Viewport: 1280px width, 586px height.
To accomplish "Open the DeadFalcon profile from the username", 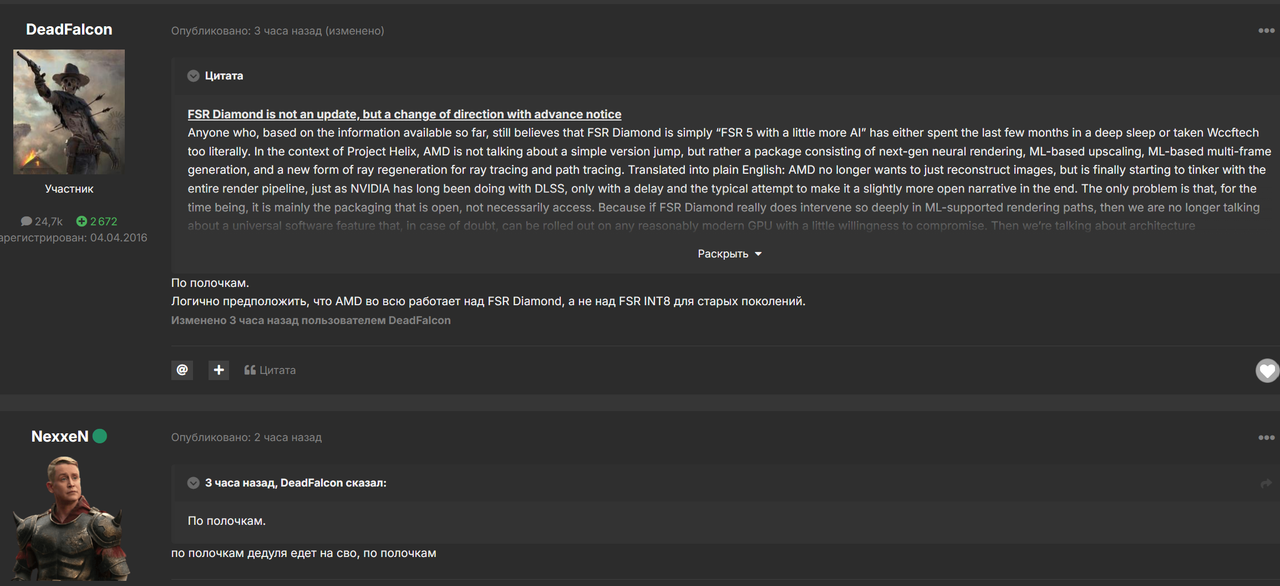I will [x=69, y=29].
